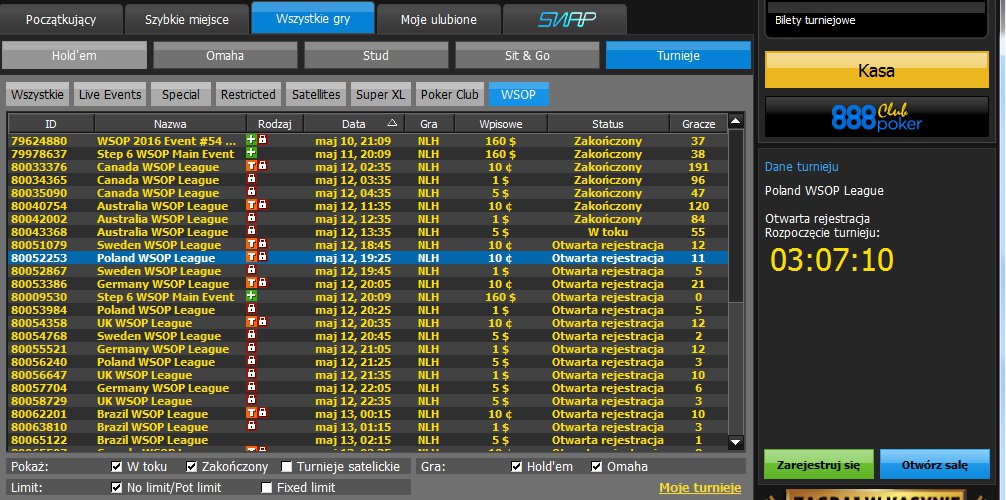Sort tournaments by Gra column
Image resolution: width=1006 pixels, height=500 pixels.
429,123
